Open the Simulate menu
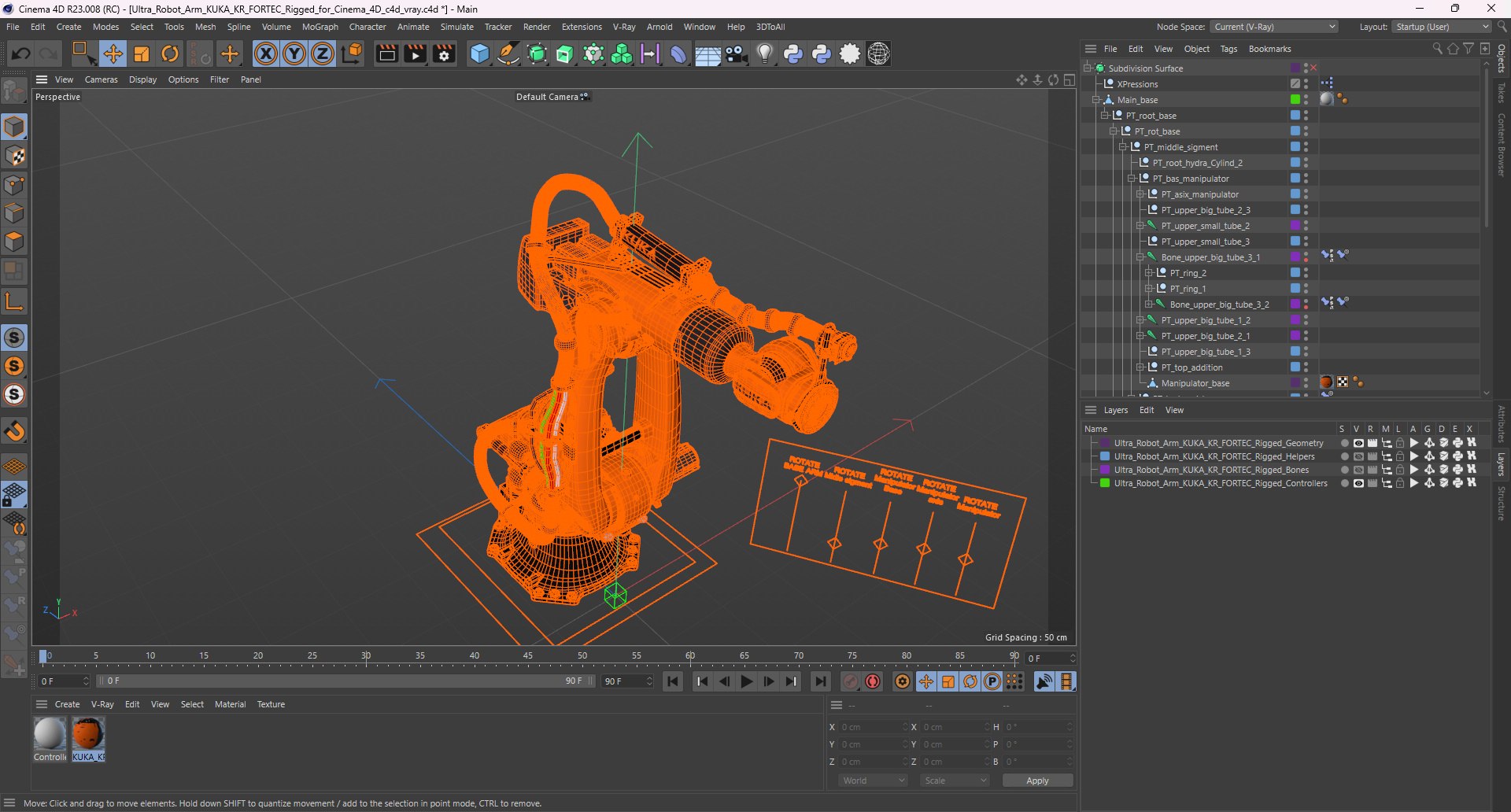1511x812 pixels. click(456, 27)
